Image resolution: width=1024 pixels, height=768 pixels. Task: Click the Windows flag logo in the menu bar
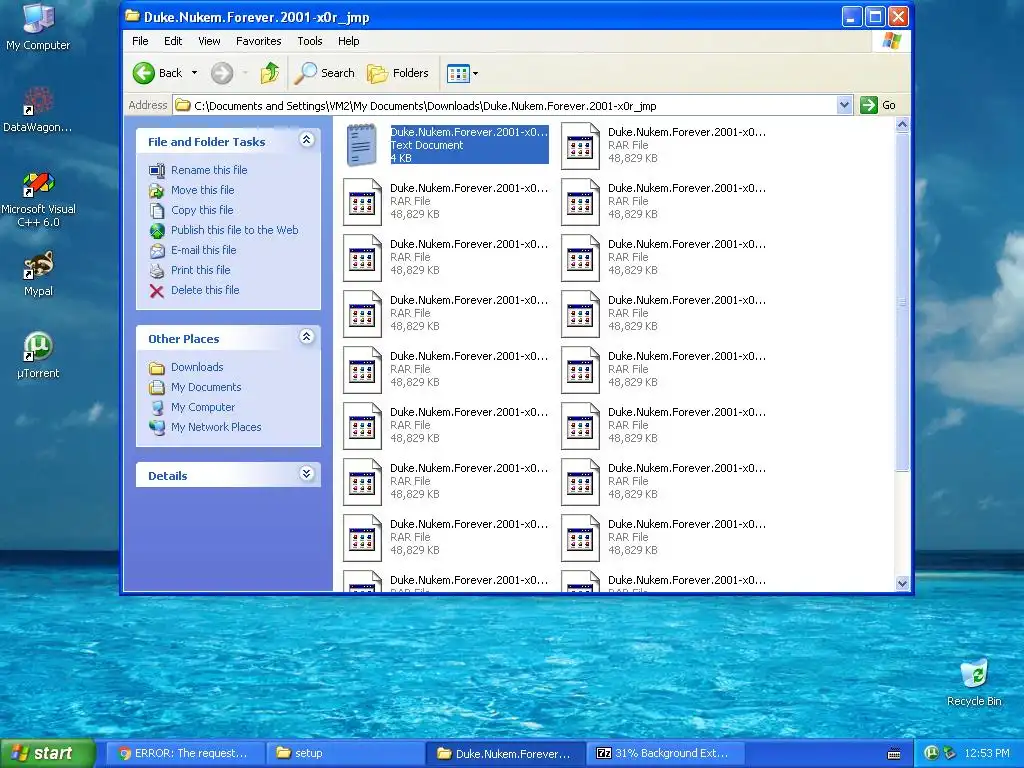[891, 41]
